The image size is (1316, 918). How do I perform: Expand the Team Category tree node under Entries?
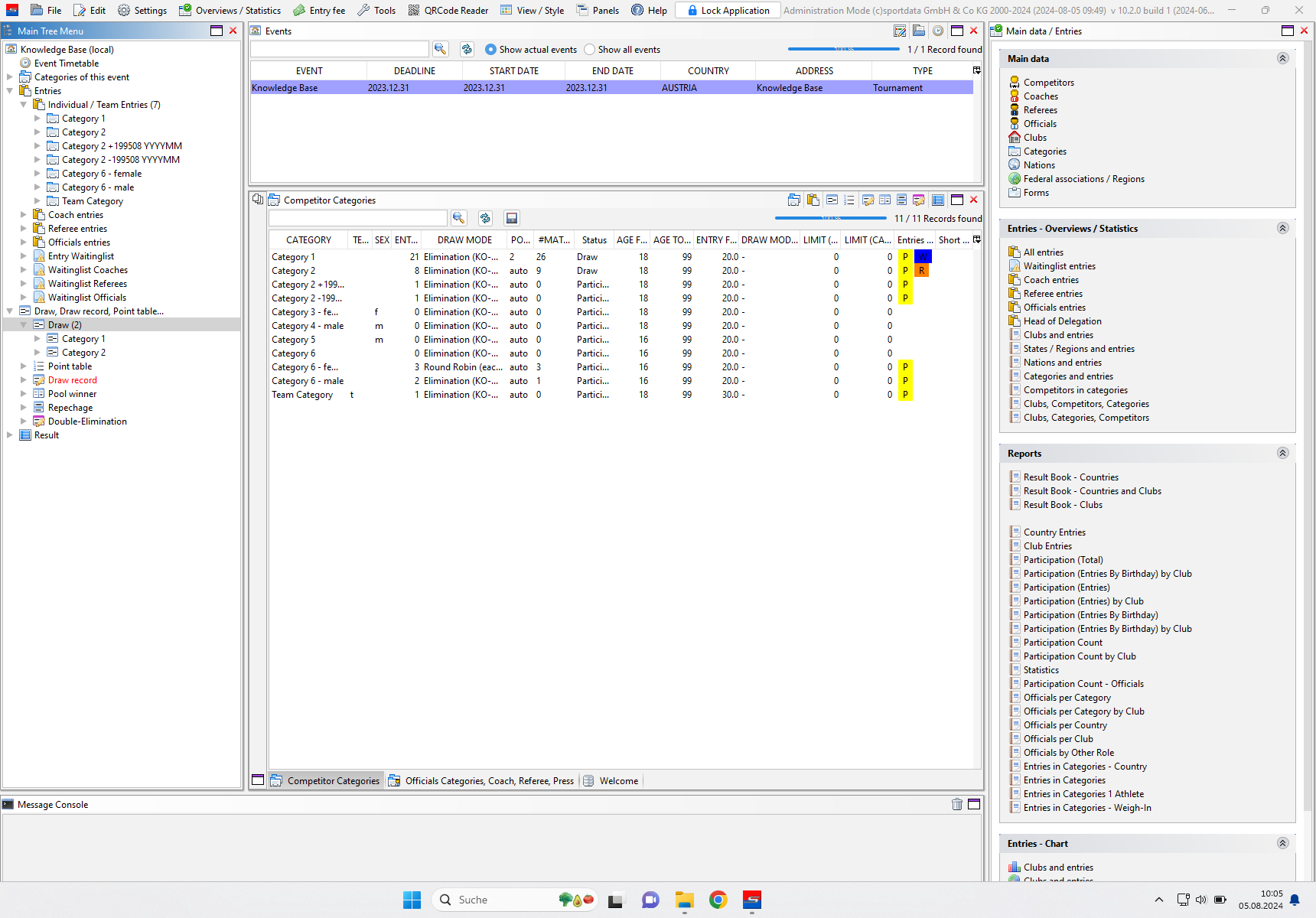(37, 200)
